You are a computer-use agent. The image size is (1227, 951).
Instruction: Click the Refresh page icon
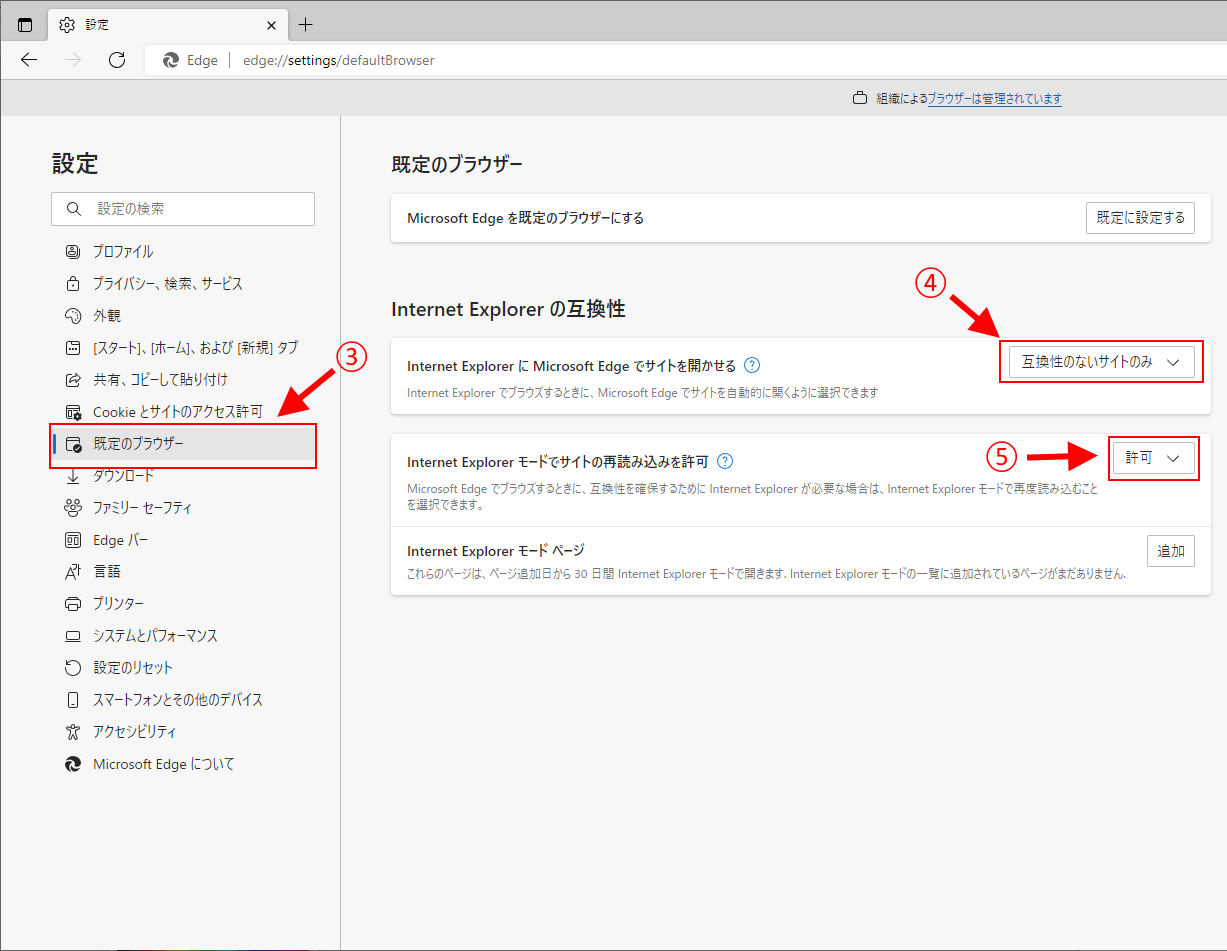[117, 60]
